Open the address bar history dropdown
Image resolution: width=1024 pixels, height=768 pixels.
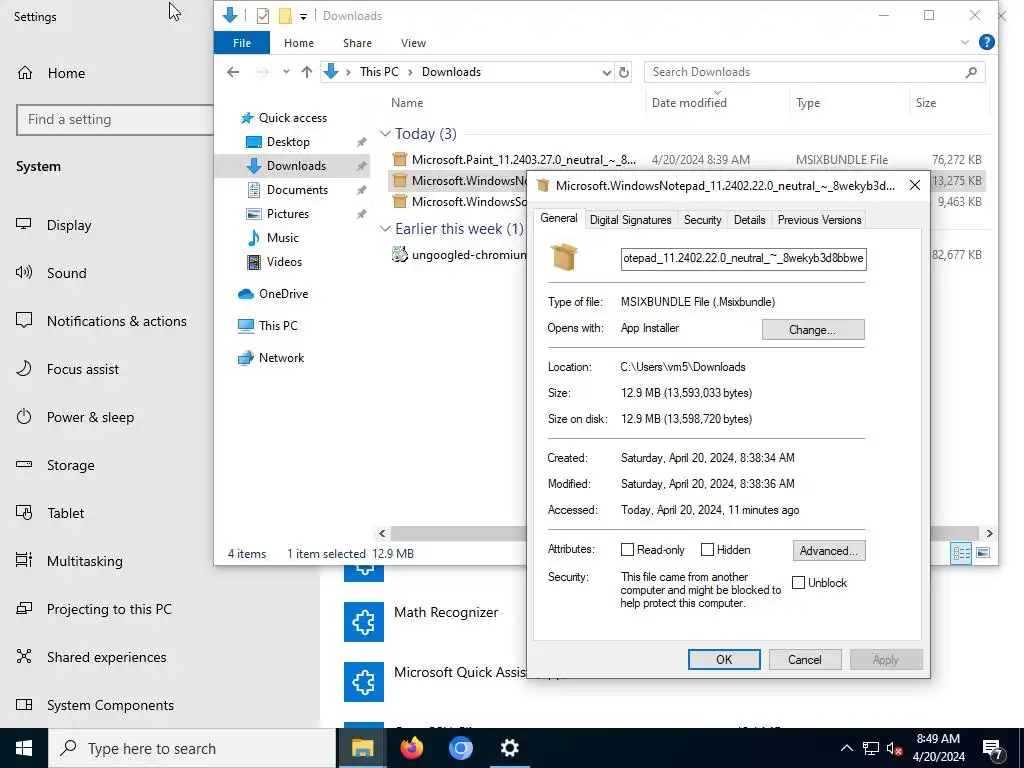coord(607,72)
